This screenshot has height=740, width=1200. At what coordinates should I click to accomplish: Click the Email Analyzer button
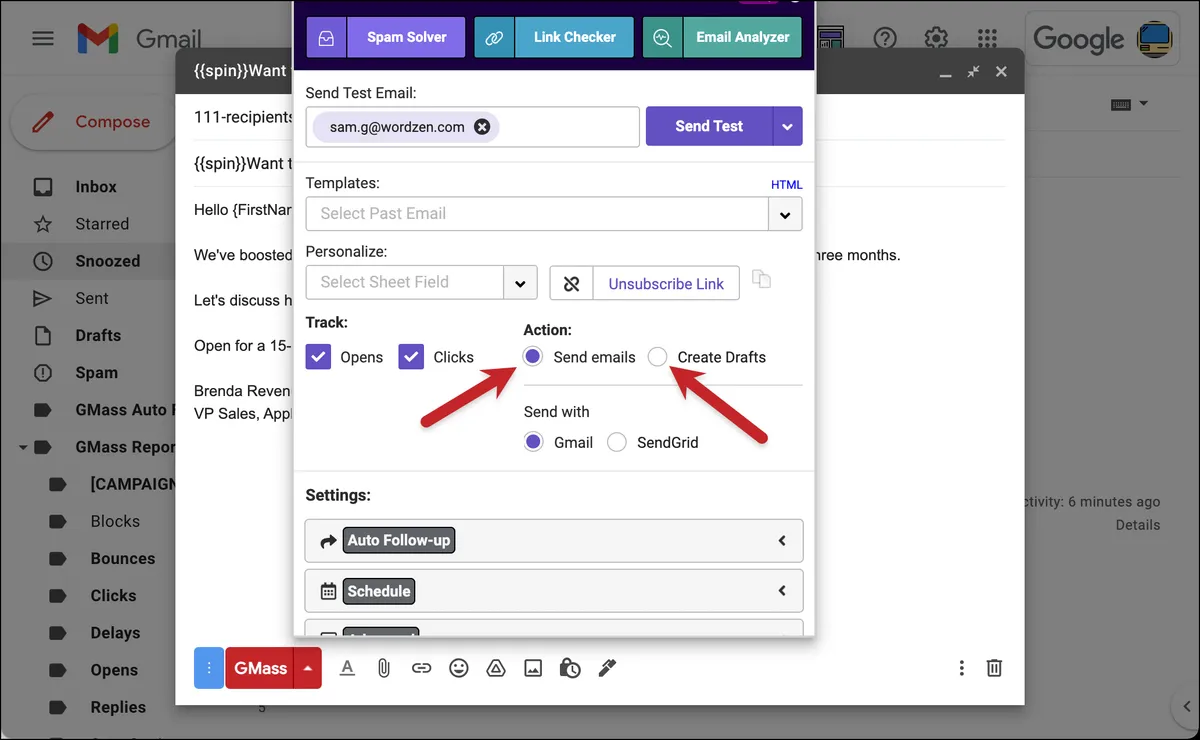point(722,37)
